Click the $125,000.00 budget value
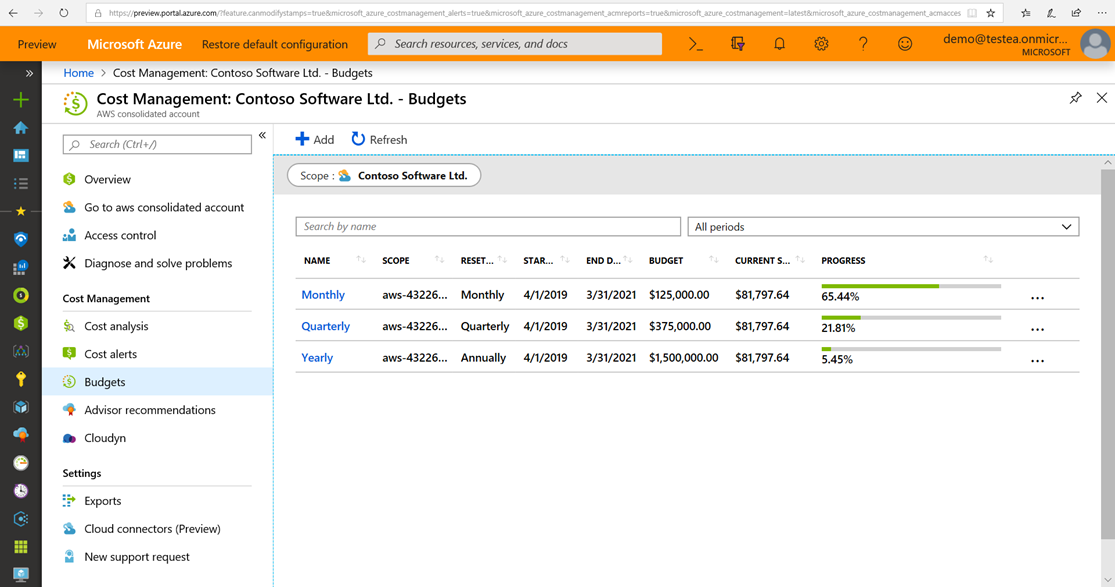The image size is (1115, 587). [x=679, y=295]
